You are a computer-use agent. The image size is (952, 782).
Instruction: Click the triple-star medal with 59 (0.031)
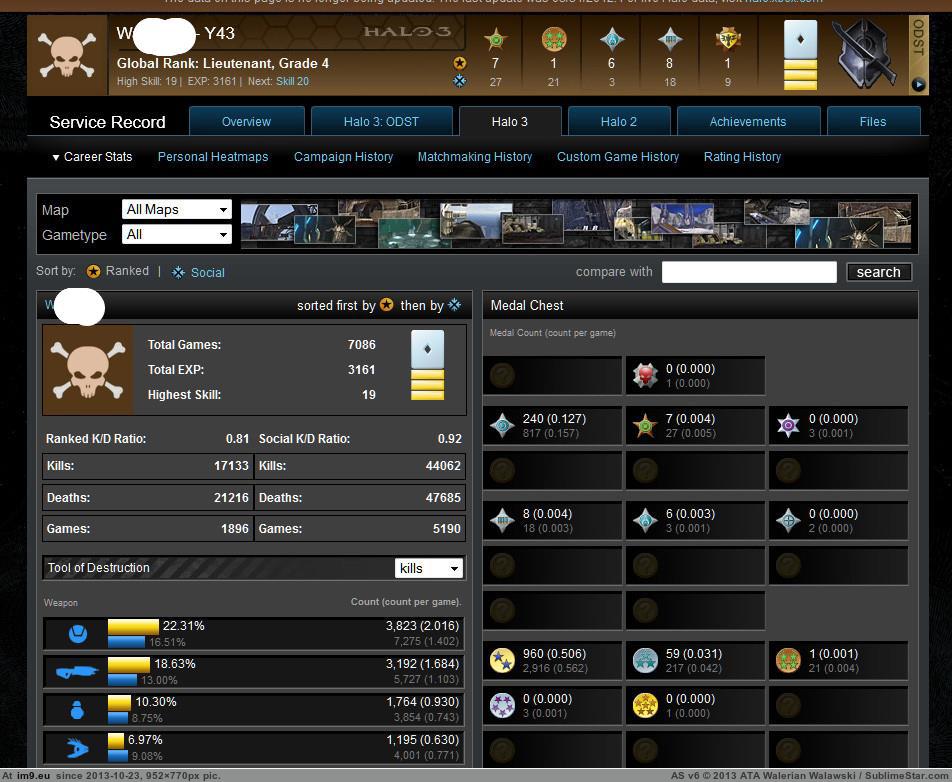[x=645, y=661]
